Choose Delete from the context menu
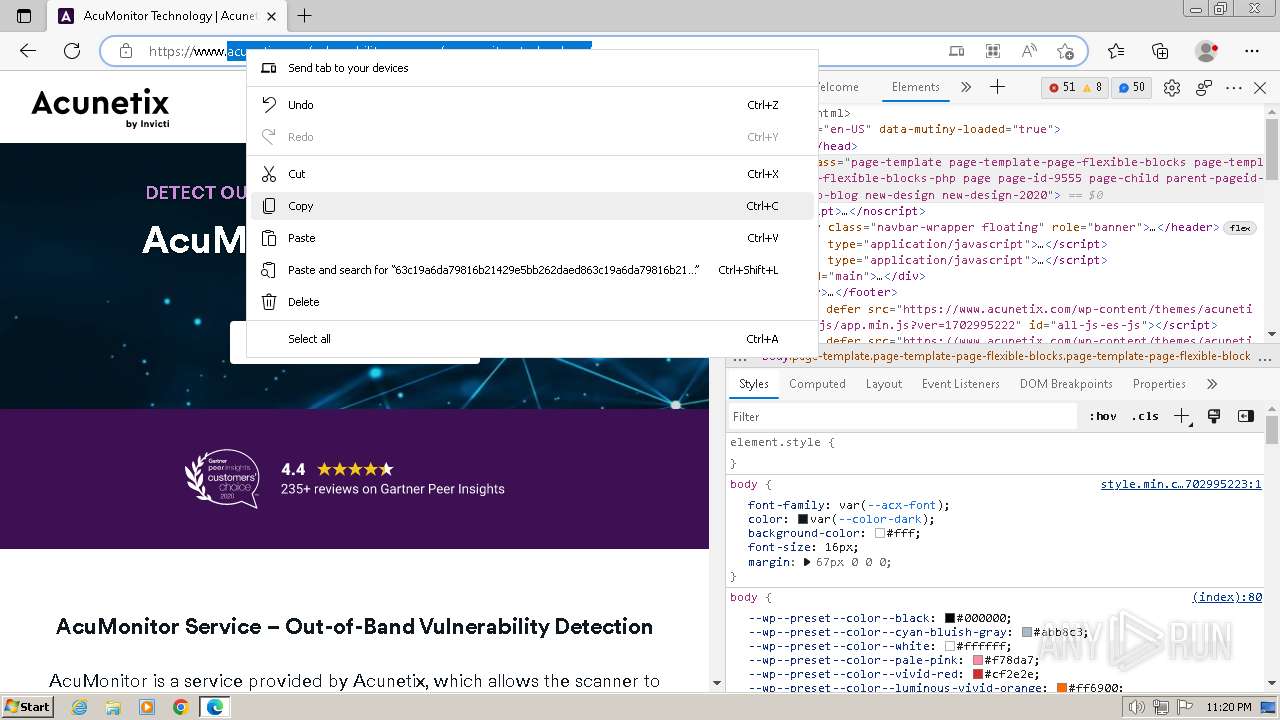The width and height of the screenshot is (1280, 720). (x=531, y=302)
